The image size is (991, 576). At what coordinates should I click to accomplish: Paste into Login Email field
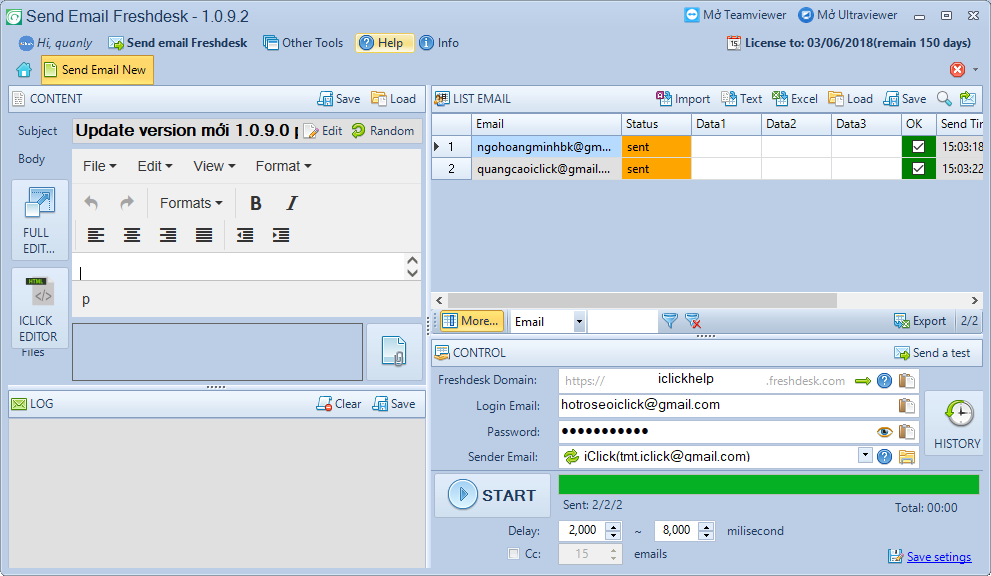click(x=907, y=405)
